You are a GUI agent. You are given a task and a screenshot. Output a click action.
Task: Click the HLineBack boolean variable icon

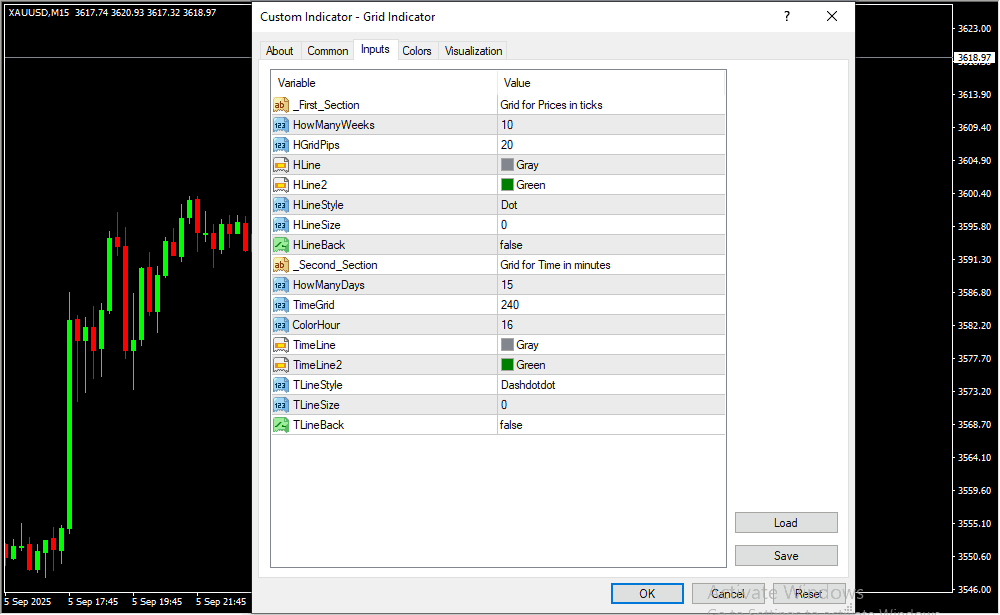[x=281, y=245]
